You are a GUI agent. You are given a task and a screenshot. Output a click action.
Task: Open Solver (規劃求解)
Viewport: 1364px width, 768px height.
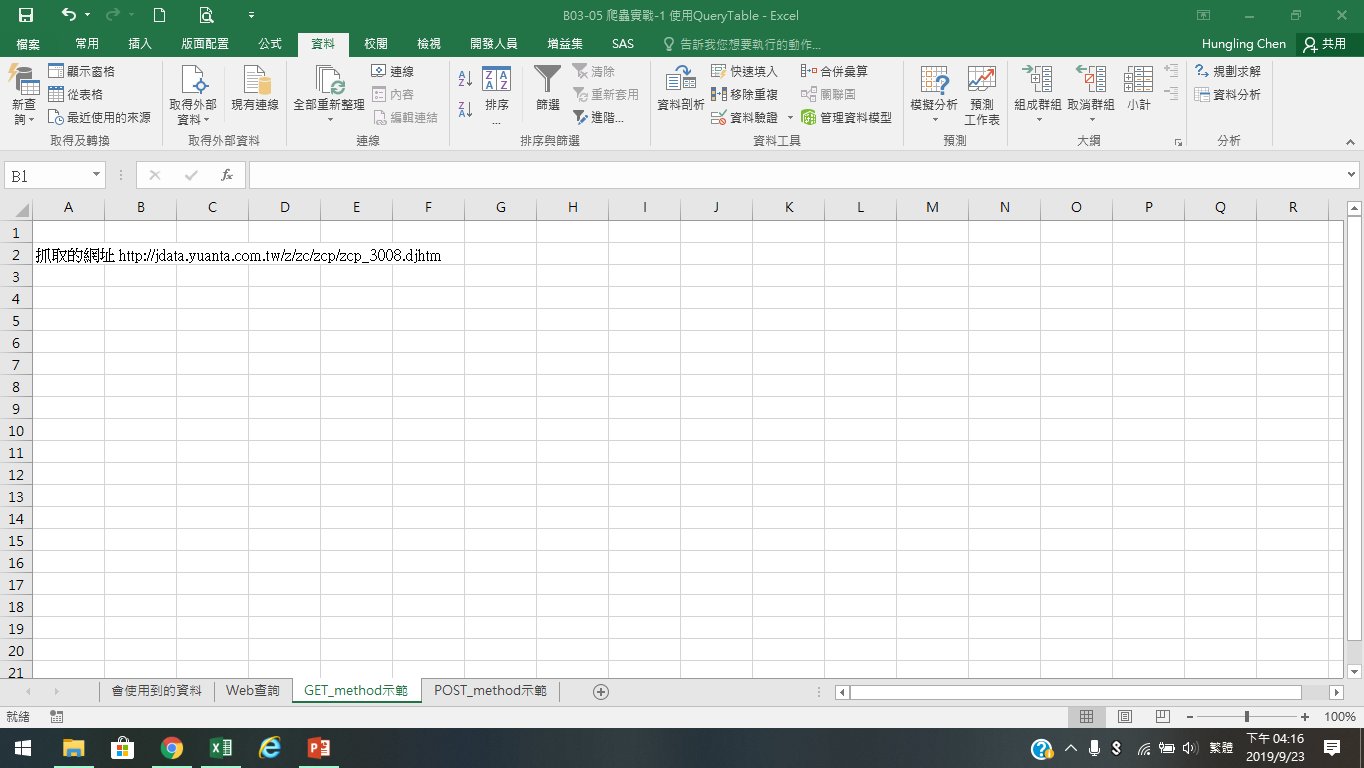coord(1228,72)
